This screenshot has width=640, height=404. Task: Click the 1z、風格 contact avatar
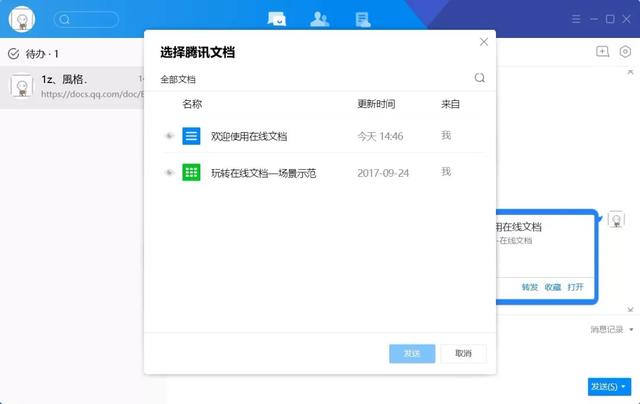[x=22, y=86]
